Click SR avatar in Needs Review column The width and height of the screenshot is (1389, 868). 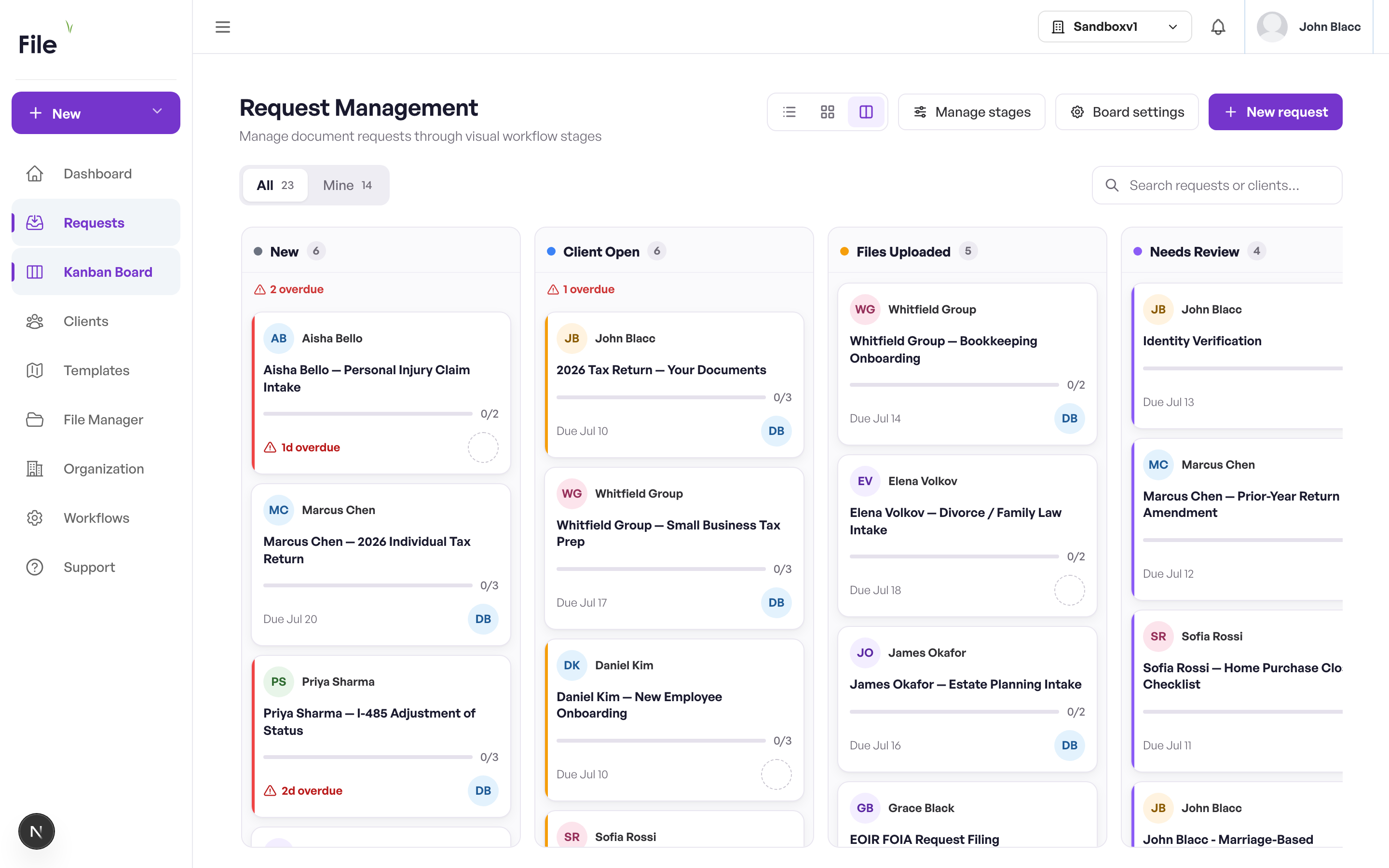pyautogui.click(x=1157, y=636)
